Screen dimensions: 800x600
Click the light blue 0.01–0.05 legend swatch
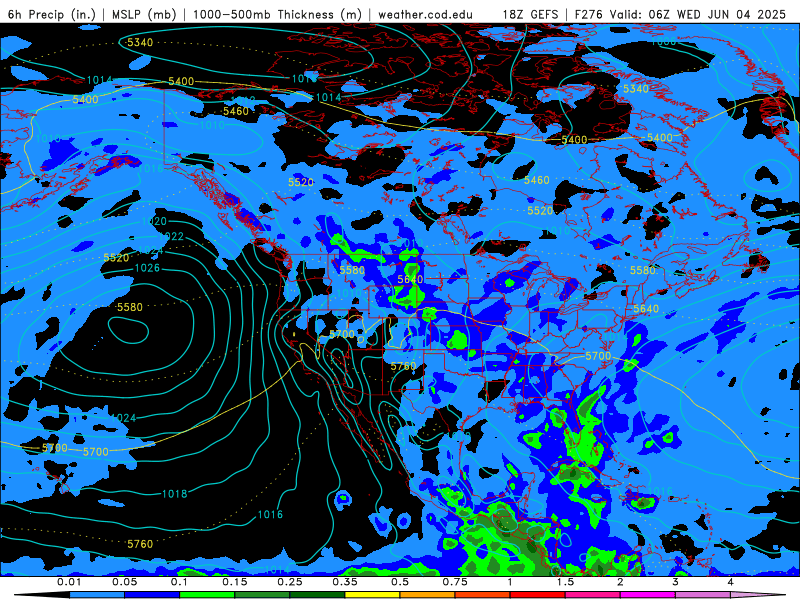(97, 595)
